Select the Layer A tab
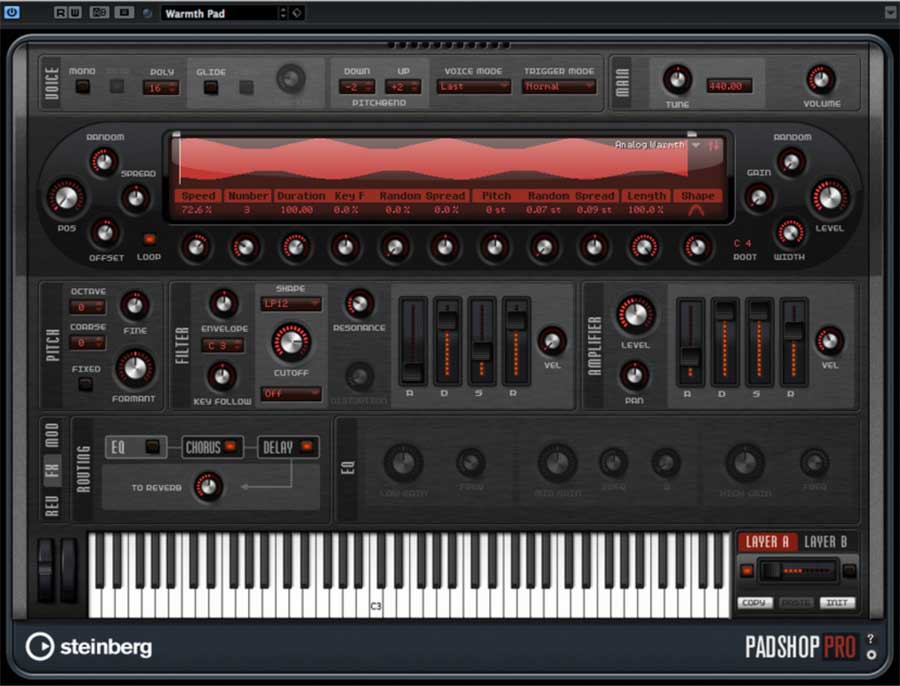This screenshot has width=900, height=686. pos(767,542)
